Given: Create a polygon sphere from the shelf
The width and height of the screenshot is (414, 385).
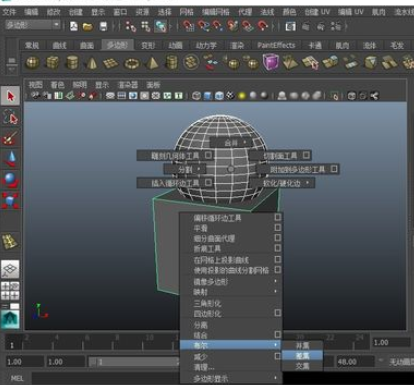Looking at the screenshot, I should click(33, 62).
